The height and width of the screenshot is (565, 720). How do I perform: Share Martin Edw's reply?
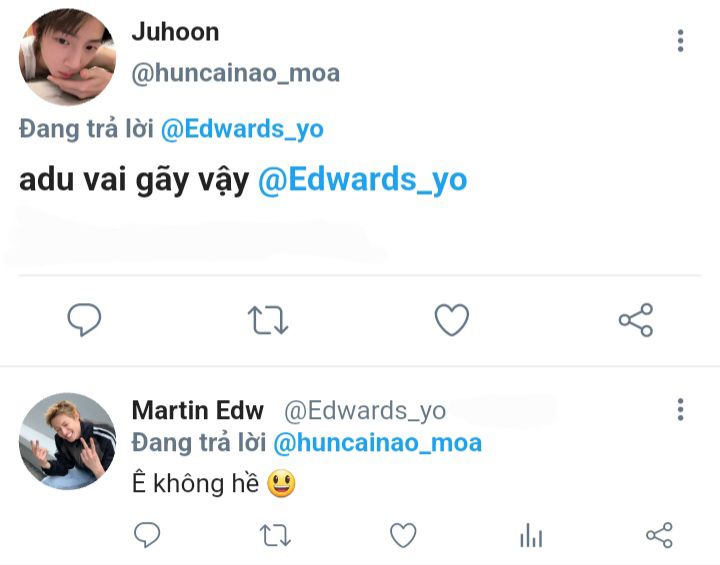(x=659, y=535)
